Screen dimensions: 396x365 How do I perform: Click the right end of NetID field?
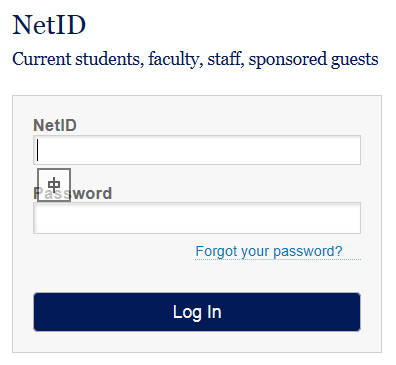[x=350, y=150]
